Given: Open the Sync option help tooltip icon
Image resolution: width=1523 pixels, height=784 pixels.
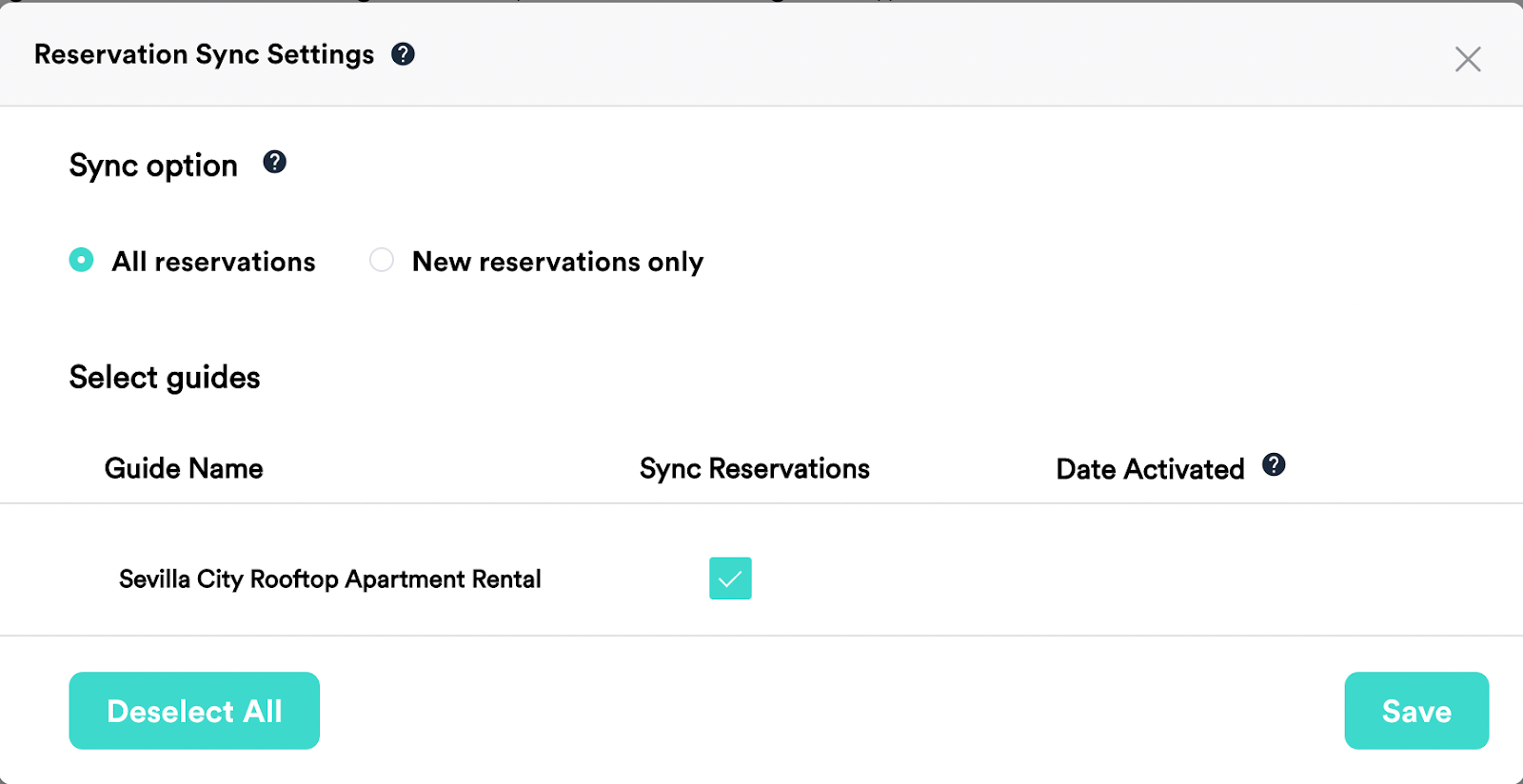Looking at the screenshot, I should [274, 162].
